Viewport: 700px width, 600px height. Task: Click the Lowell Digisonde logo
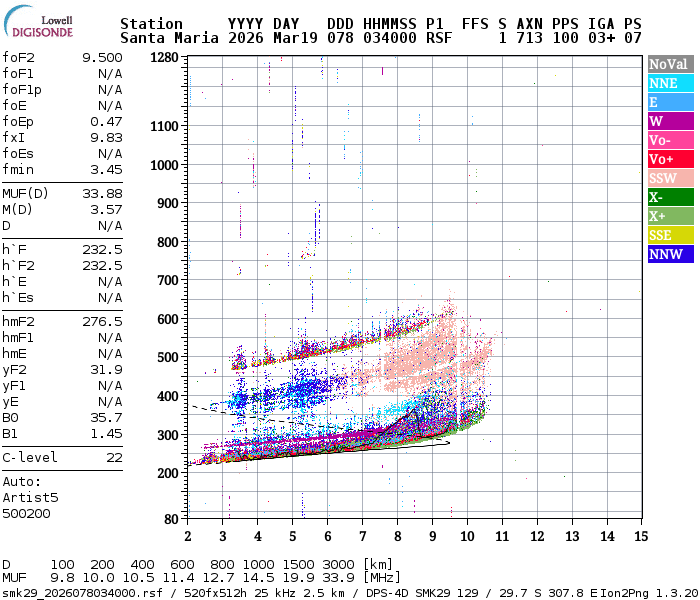(45, 27)
